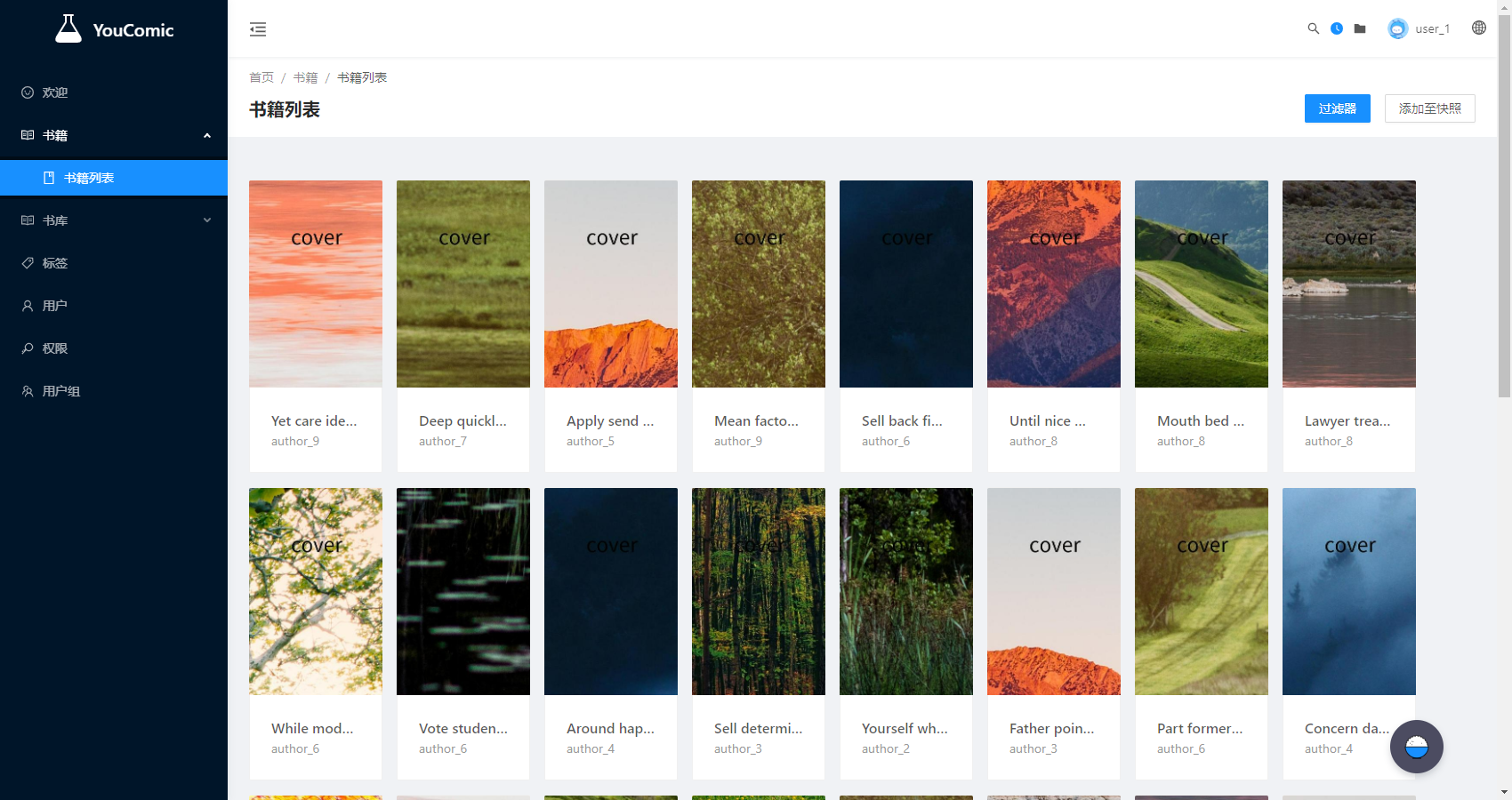The width and height of the screenshot is (1512, 800).
Task: Click the title 'Yet care ide...'
Action: pyautogui.click(x=314, y=420)
